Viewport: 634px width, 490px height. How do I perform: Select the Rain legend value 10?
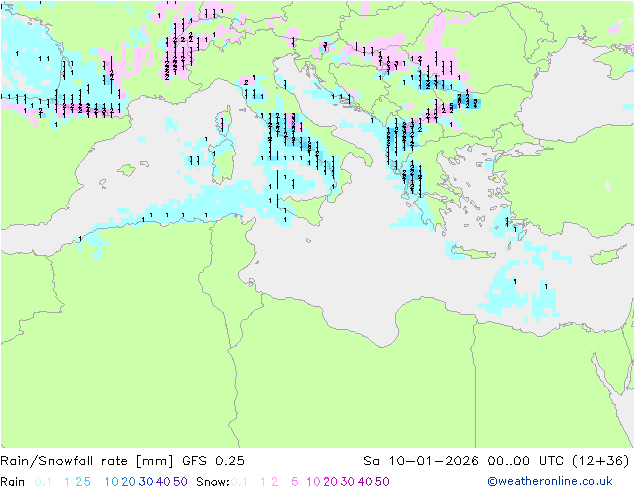[112, 482]
